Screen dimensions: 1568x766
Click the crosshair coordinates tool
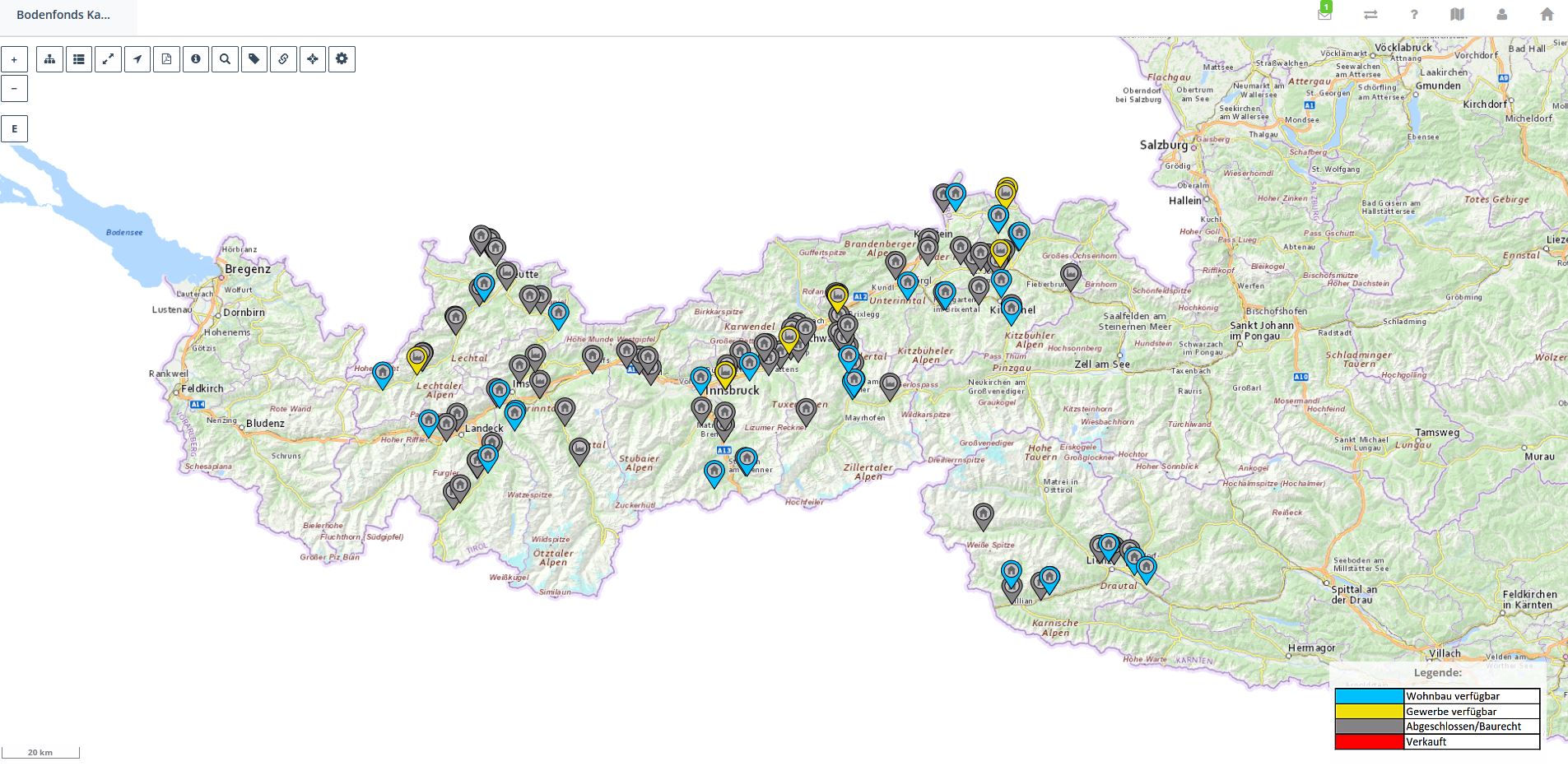coord(313,59)
